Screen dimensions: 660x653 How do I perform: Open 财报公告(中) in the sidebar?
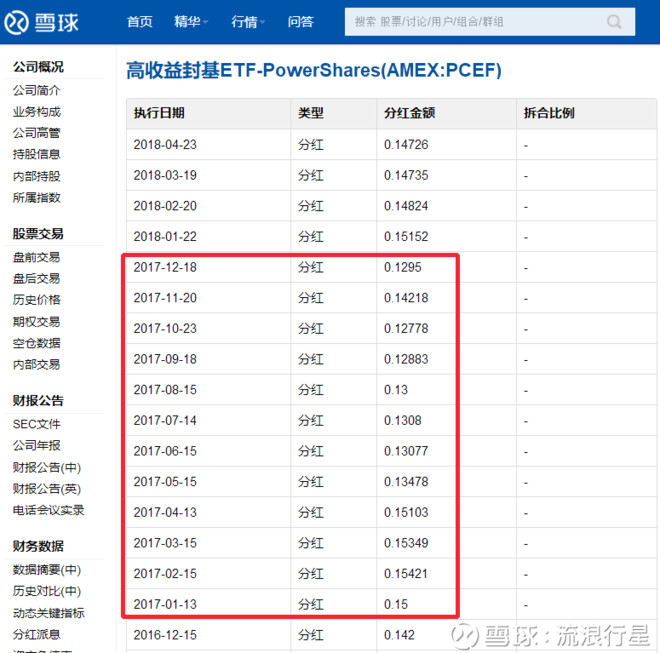click(47, 467)
